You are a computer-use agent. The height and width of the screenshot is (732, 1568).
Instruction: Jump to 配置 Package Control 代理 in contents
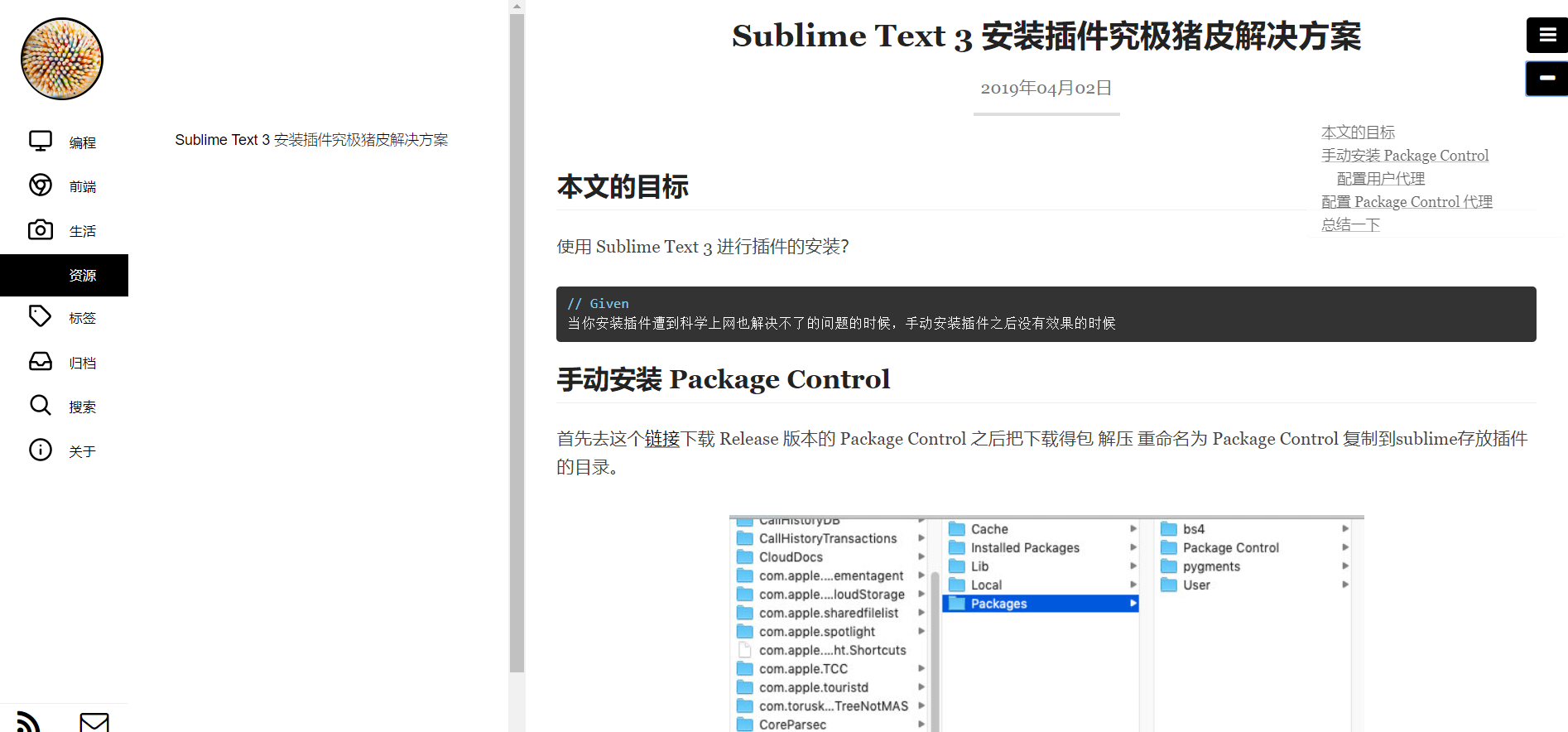[1407, 202]
